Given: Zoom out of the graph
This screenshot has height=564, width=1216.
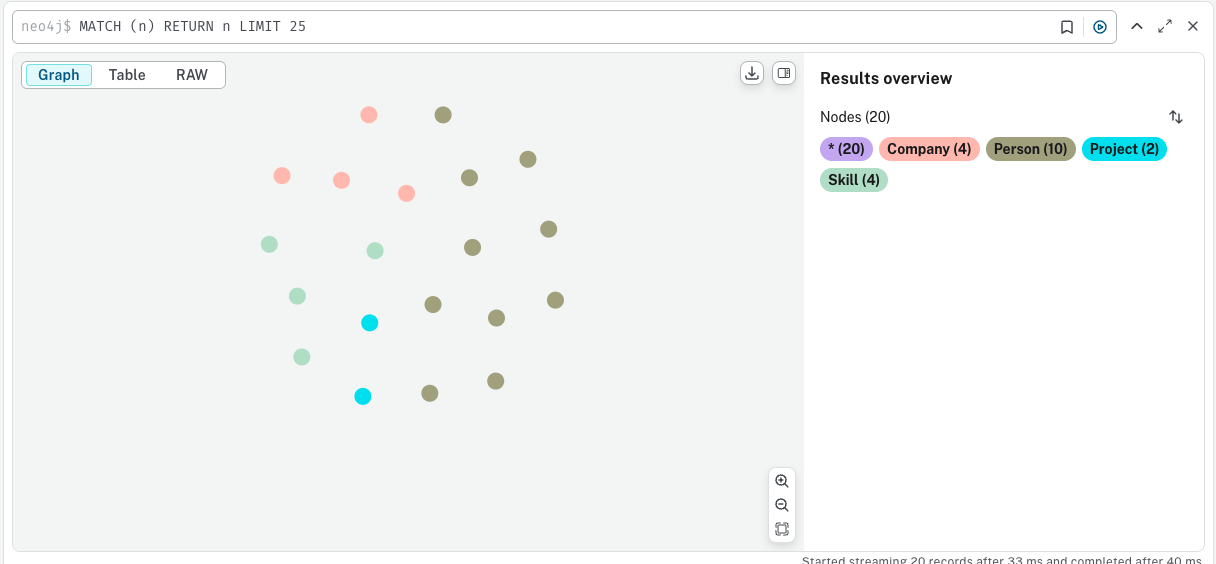Looking at the screenshot, I should tap(782, 505).
